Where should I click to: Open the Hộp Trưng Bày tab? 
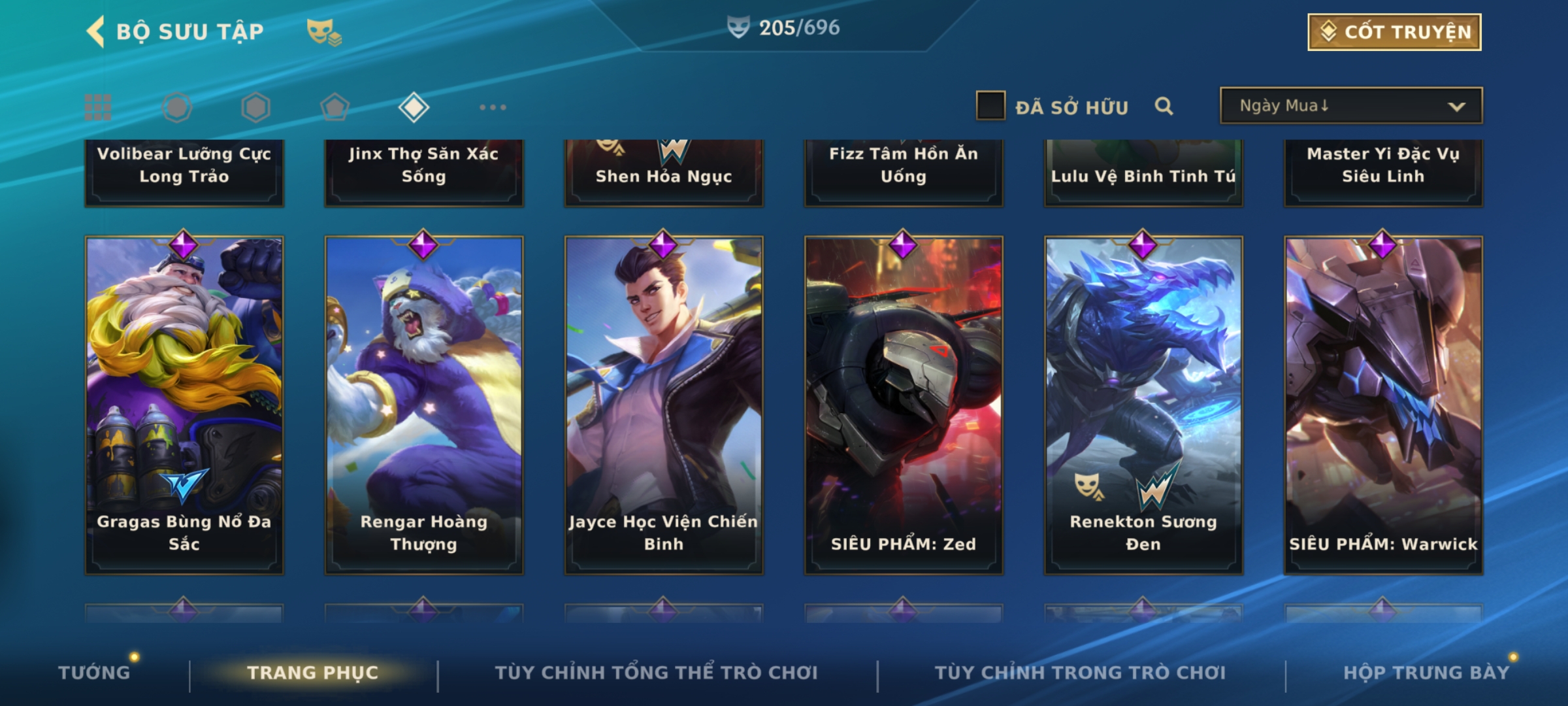click(1426, 672)
